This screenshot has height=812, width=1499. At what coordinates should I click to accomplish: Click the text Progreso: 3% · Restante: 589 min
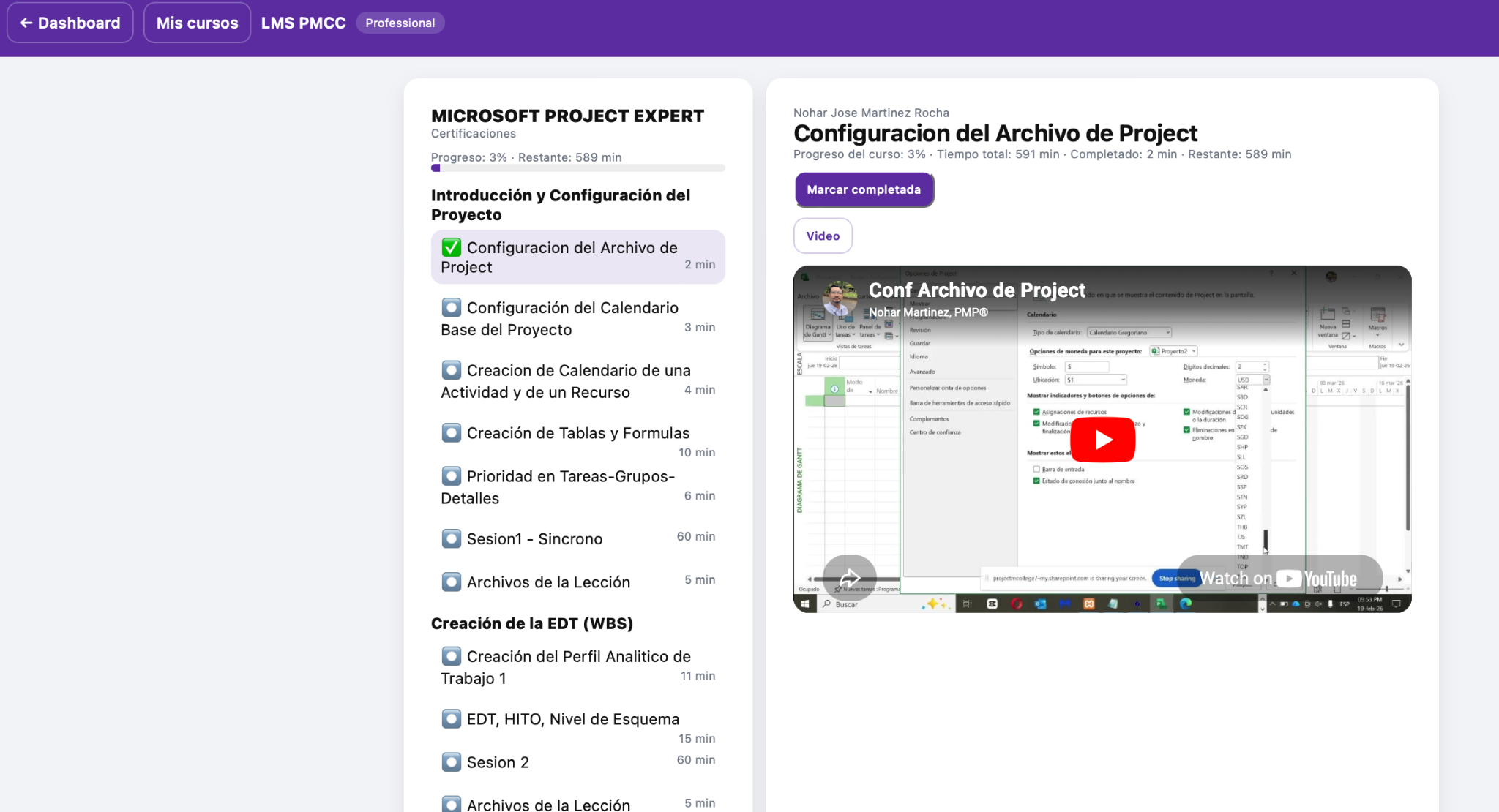[x=526, y=157]
